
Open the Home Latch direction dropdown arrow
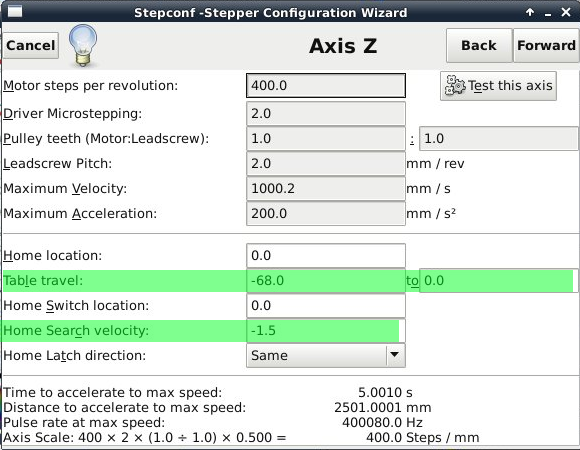click(x=395, y=355)
